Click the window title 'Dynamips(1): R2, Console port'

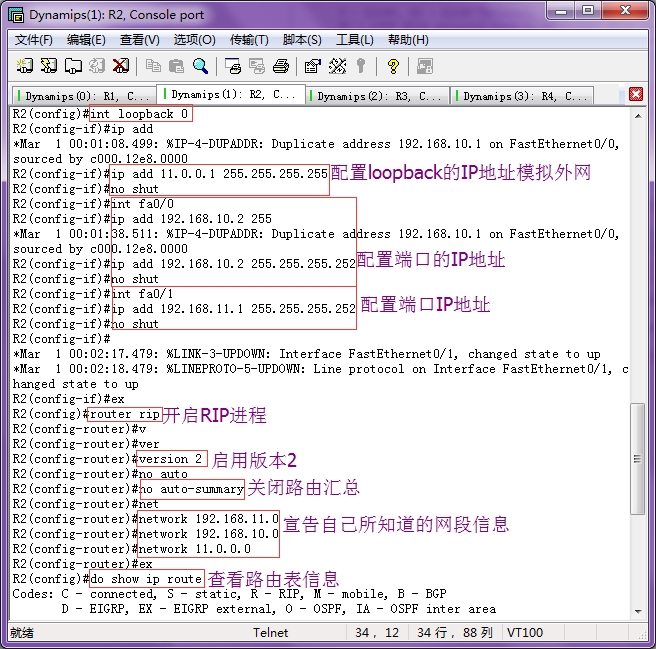(117, 15)
